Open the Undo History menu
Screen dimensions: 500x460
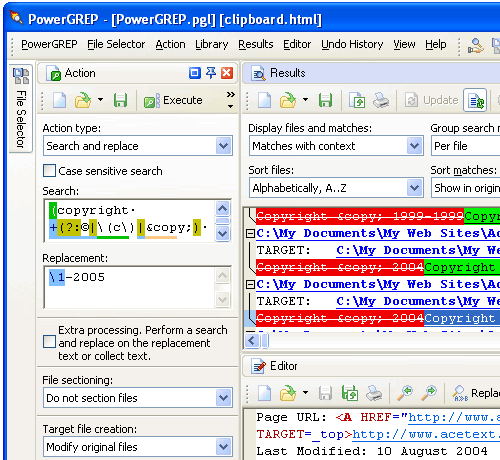point(352,44)
